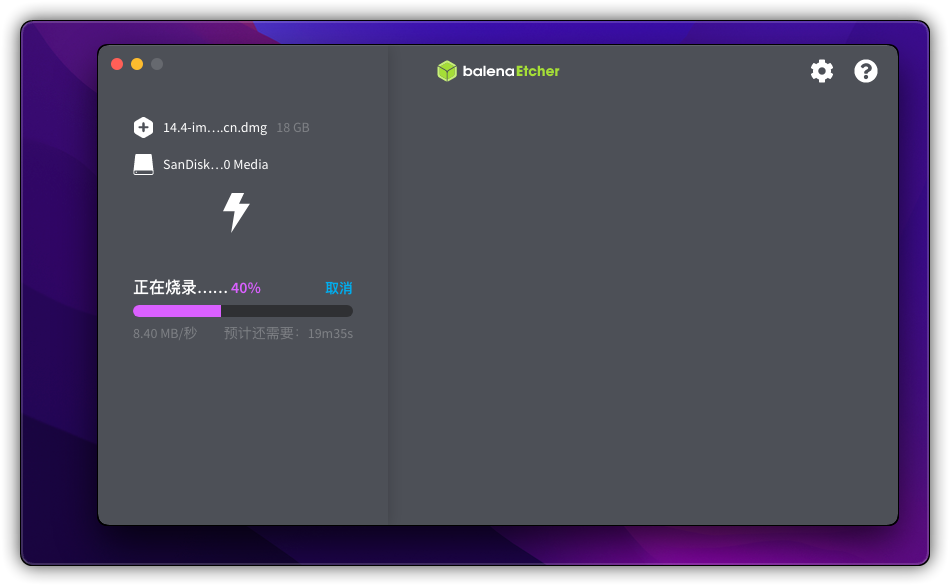Click the balenaEtcher title text
The height and width of the screenshot is (586, 950).
pyautogui.click(x=511, y=71)
